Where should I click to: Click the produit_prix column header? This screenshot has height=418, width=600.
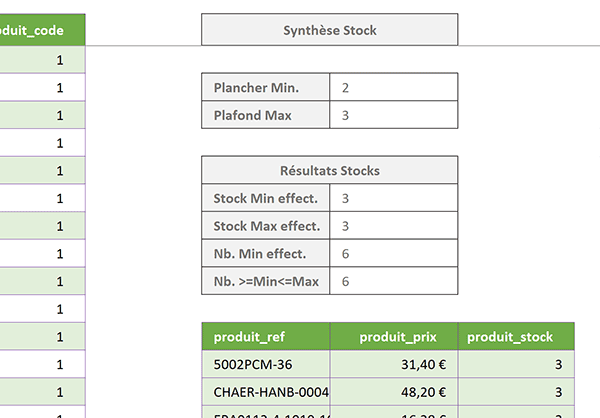click(x=394, y=336)
